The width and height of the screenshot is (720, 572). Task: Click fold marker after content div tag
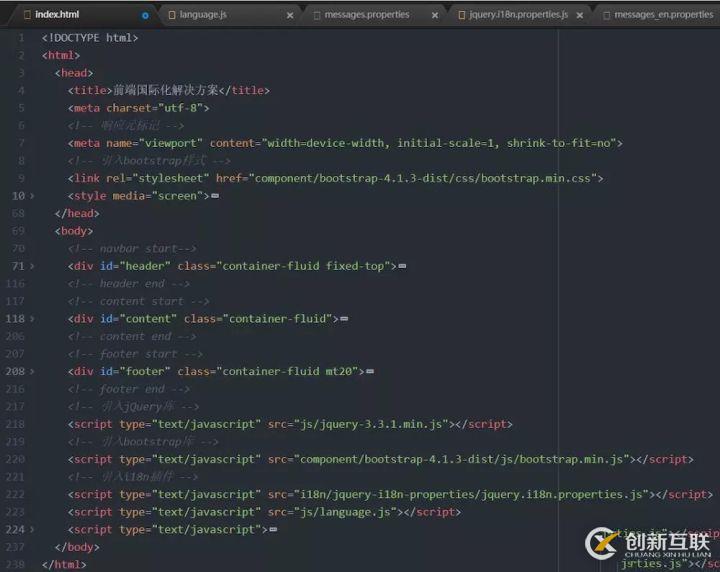tap(344, 319)
